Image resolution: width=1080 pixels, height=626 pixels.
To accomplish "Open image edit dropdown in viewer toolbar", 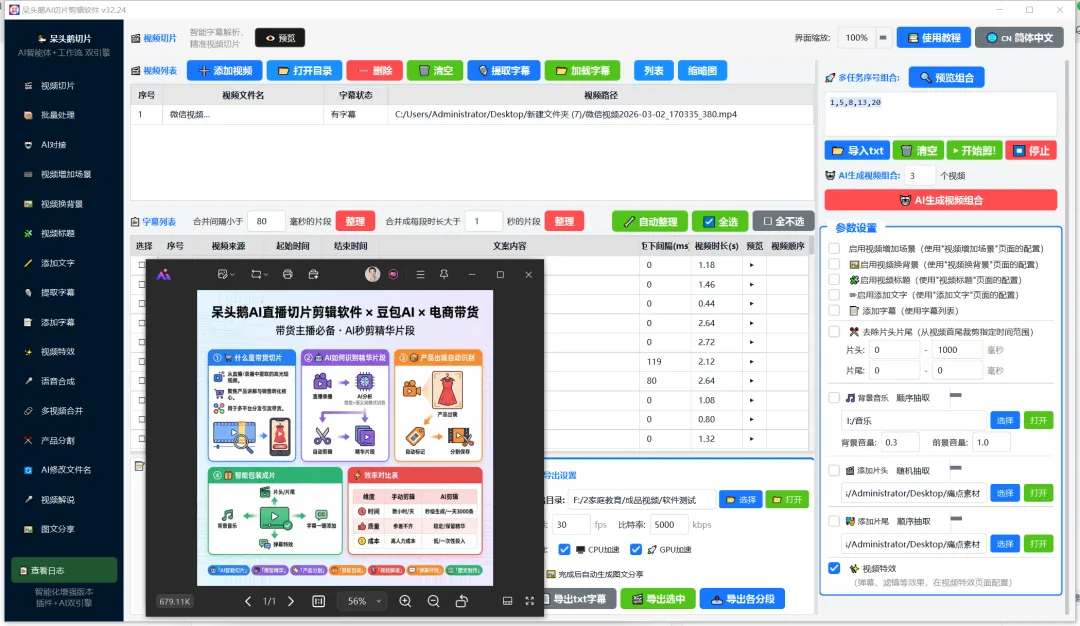I will [x=226, y=274].
